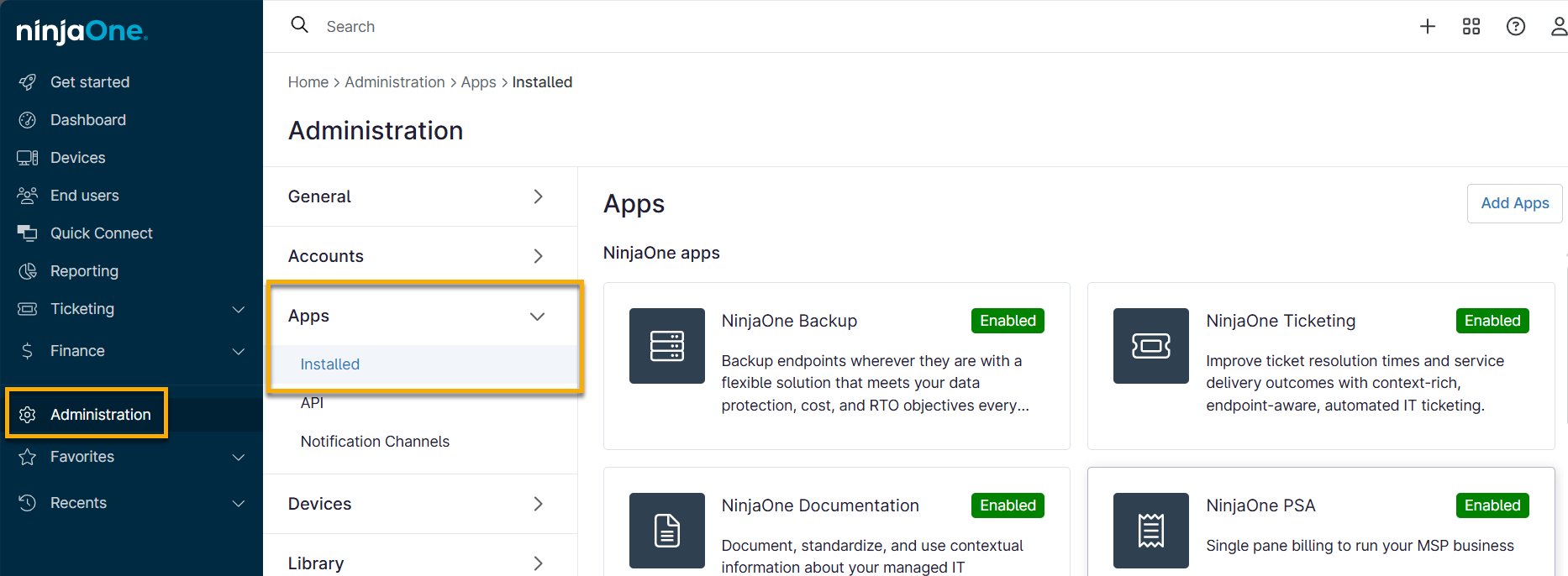Open the apps grid icon
The width and height of the screenshot is (1568, 576).
(x=1471, y=27)
